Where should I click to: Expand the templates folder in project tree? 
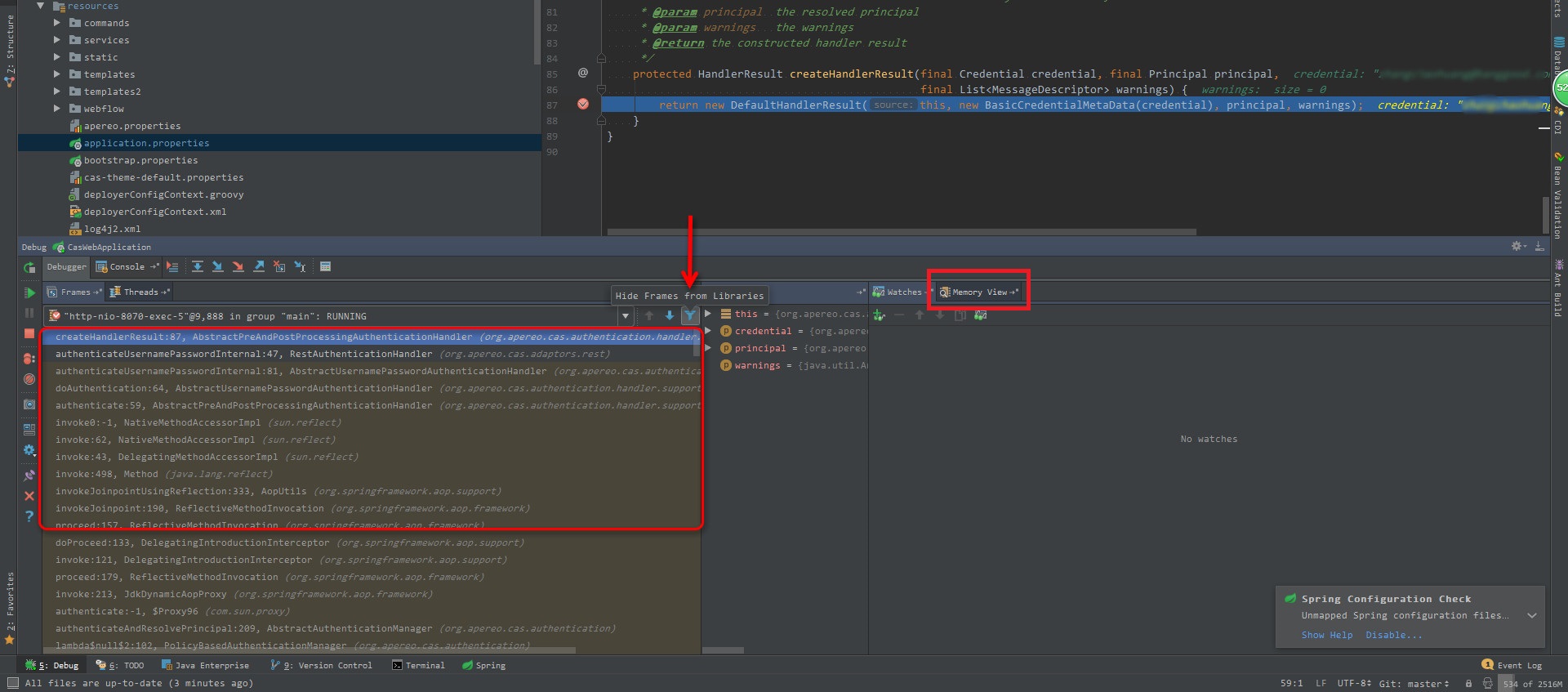tap(57, 74)
